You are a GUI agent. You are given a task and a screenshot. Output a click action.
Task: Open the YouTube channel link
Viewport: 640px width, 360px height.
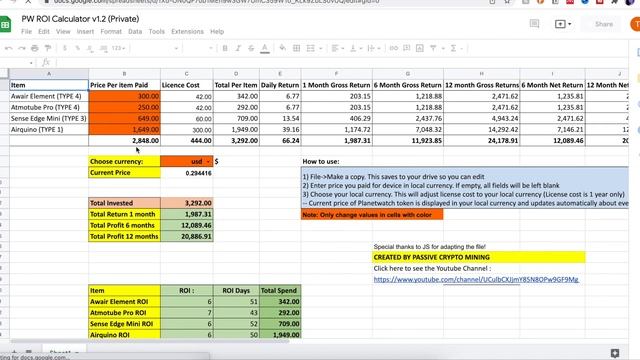[x=476, y=280]
